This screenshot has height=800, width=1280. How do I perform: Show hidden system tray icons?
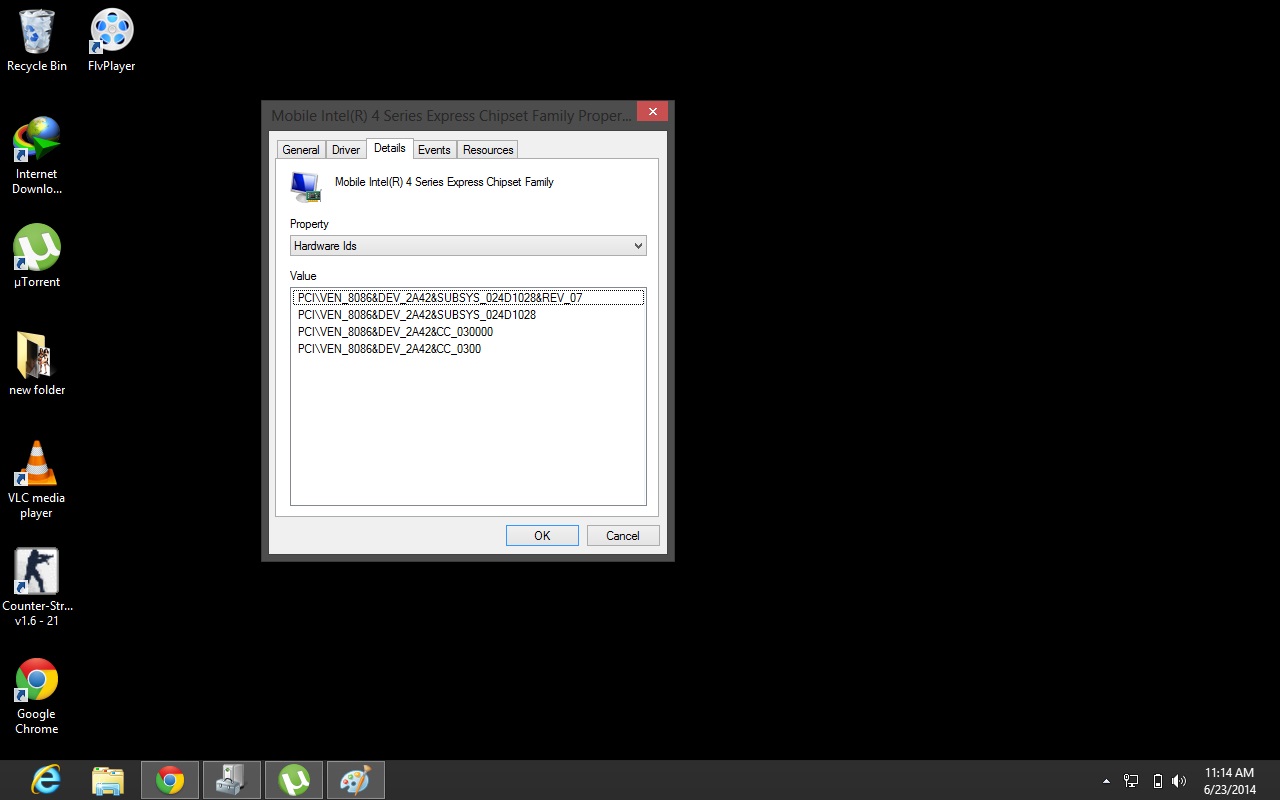pos(1106,781)
